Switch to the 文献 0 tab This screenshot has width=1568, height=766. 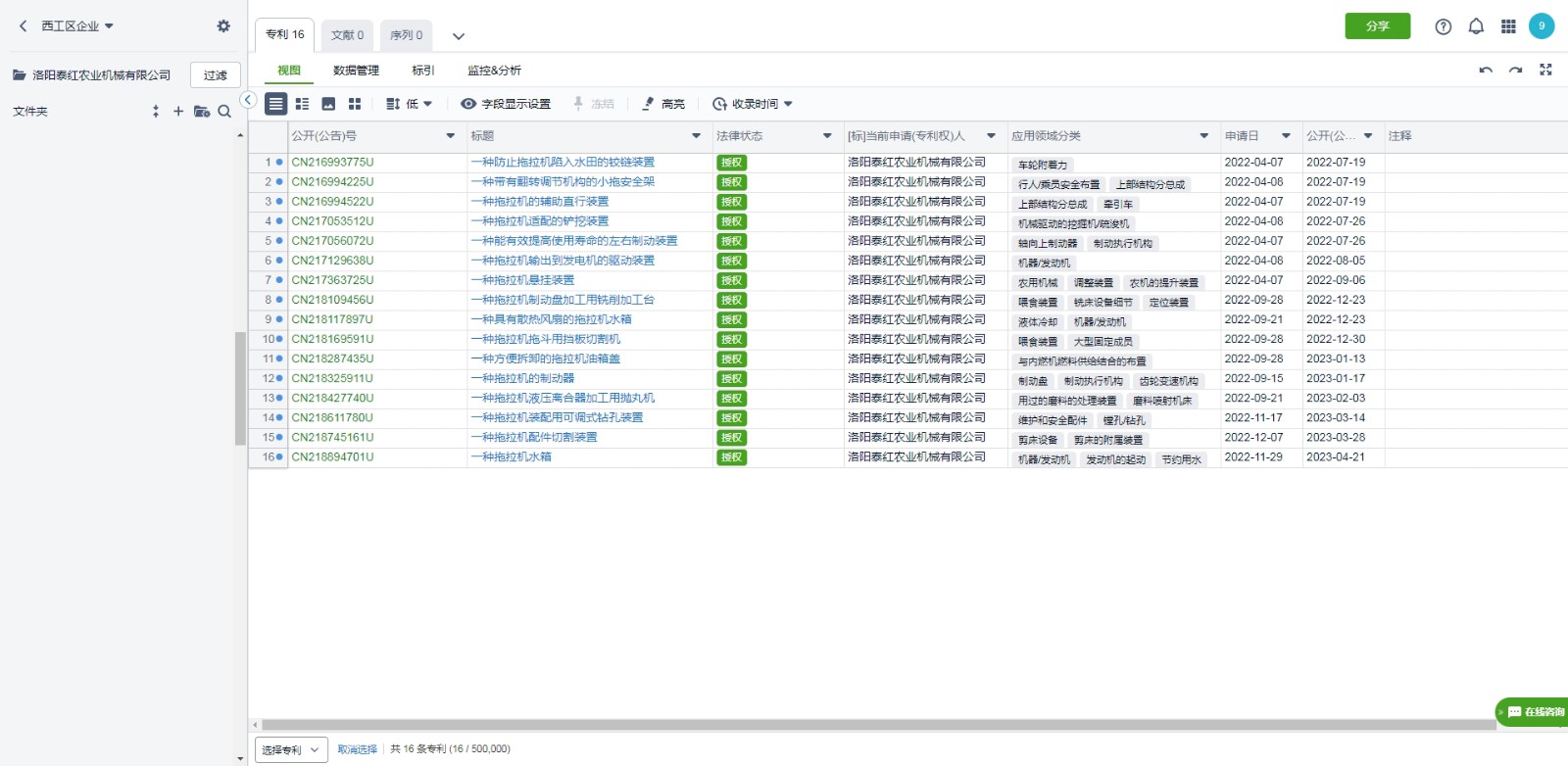click(x=347, y=35)
